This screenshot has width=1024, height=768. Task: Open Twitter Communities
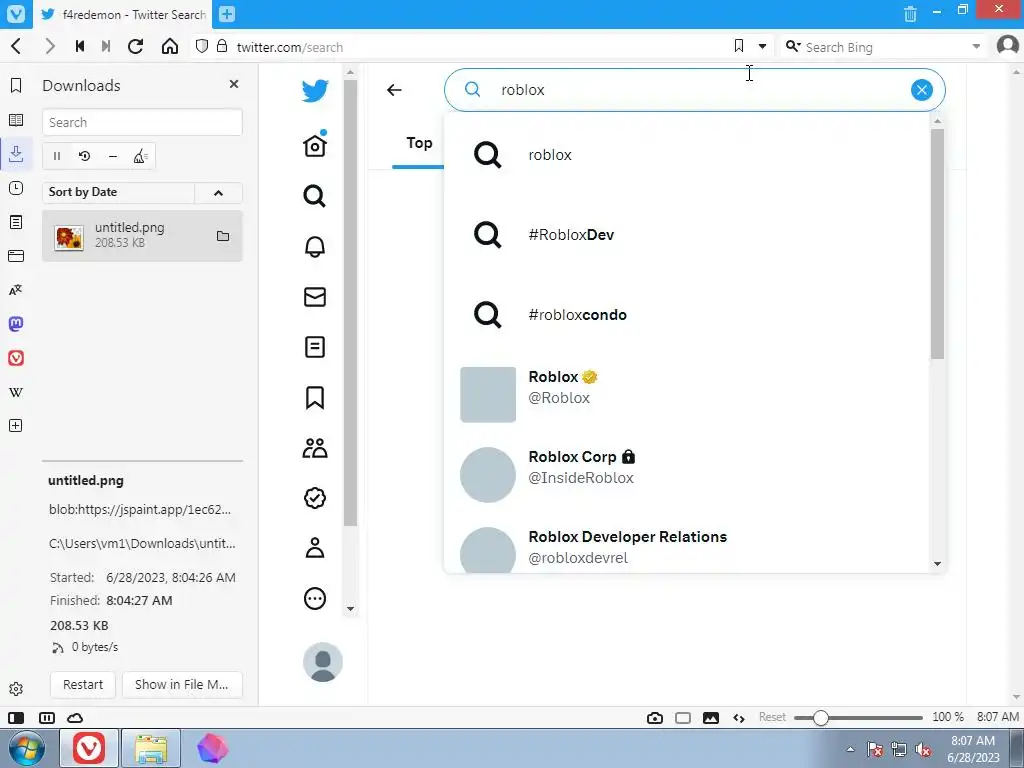tap(315, 447)
